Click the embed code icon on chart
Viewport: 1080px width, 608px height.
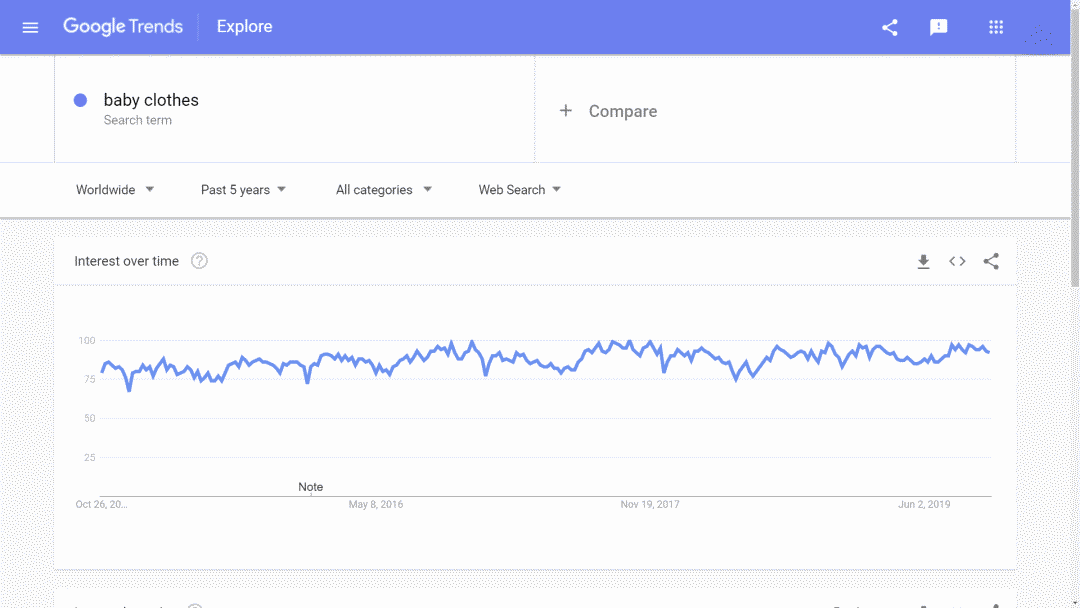click(957, 262)
